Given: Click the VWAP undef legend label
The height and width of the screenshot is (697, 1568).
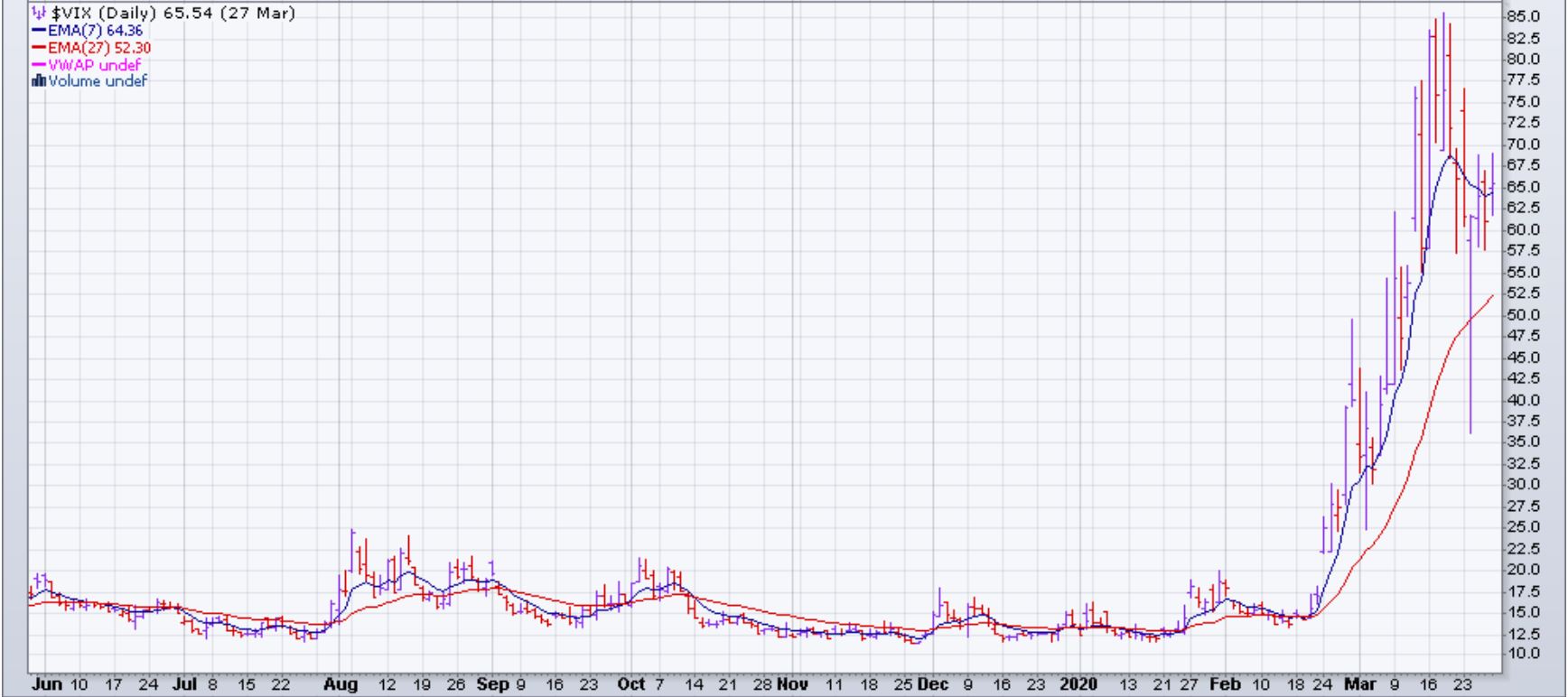Looking at the screenshot, I should [x=94, y=65].
